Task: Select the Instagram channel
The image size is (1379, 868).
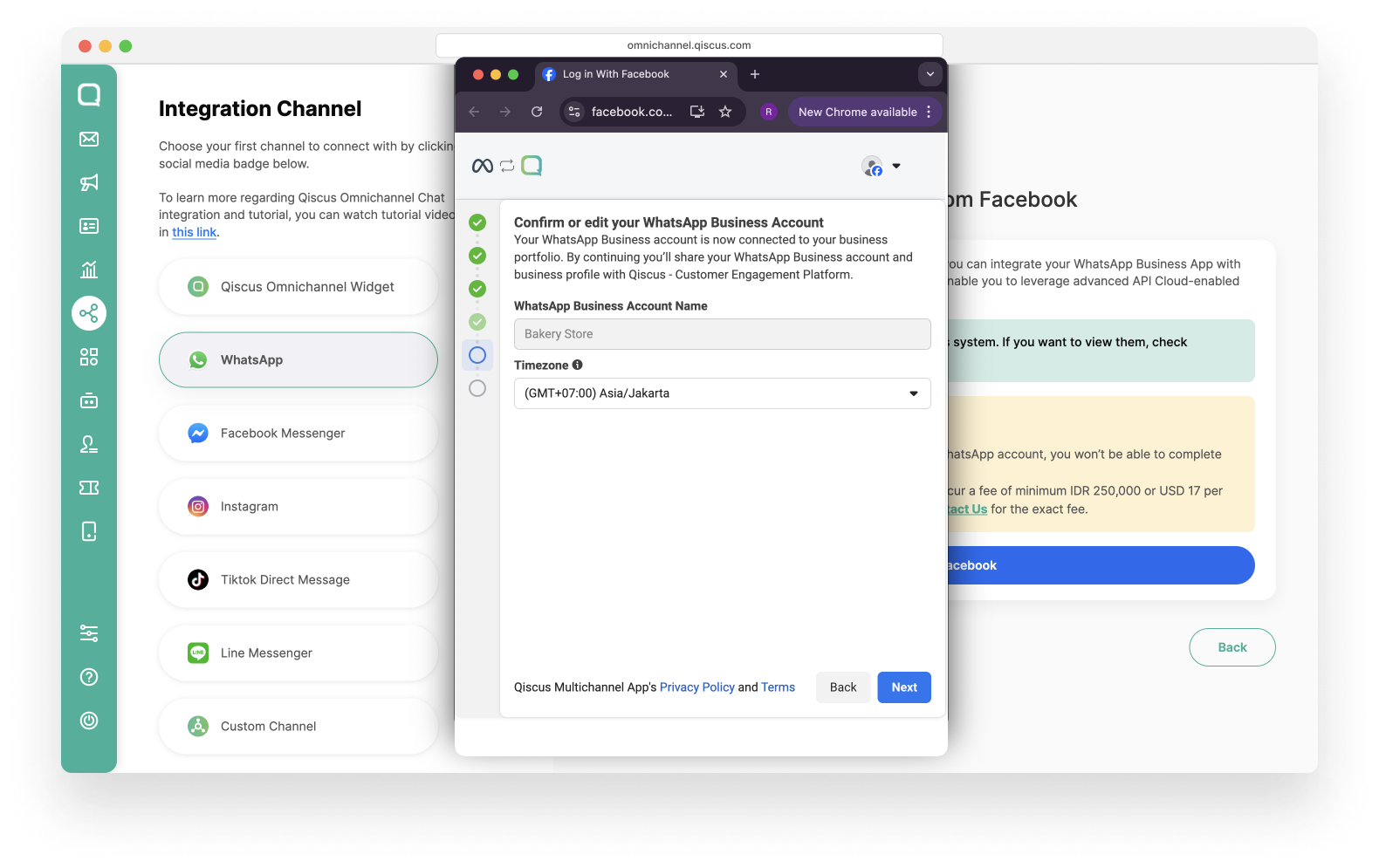Action: [298, 506]
